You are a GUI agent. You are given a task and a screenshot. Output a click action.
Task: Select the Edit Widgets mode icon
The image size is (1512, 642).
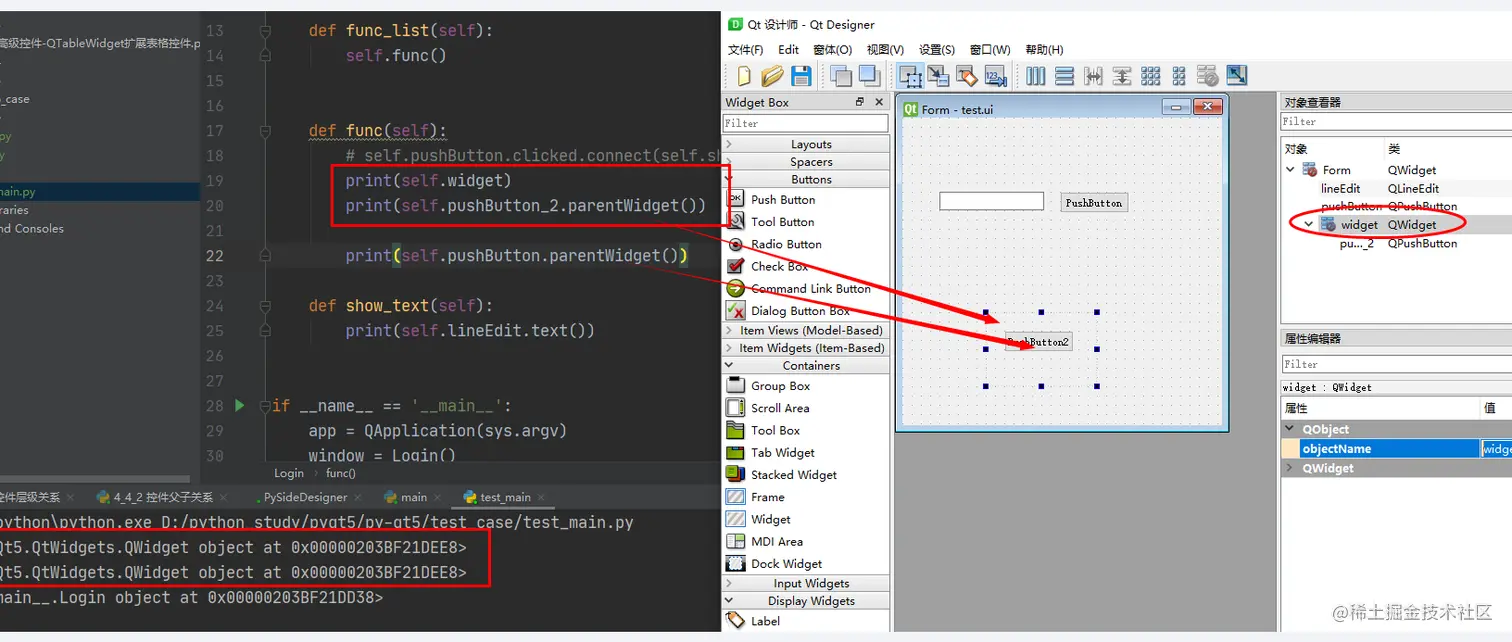tap(910, 76)
